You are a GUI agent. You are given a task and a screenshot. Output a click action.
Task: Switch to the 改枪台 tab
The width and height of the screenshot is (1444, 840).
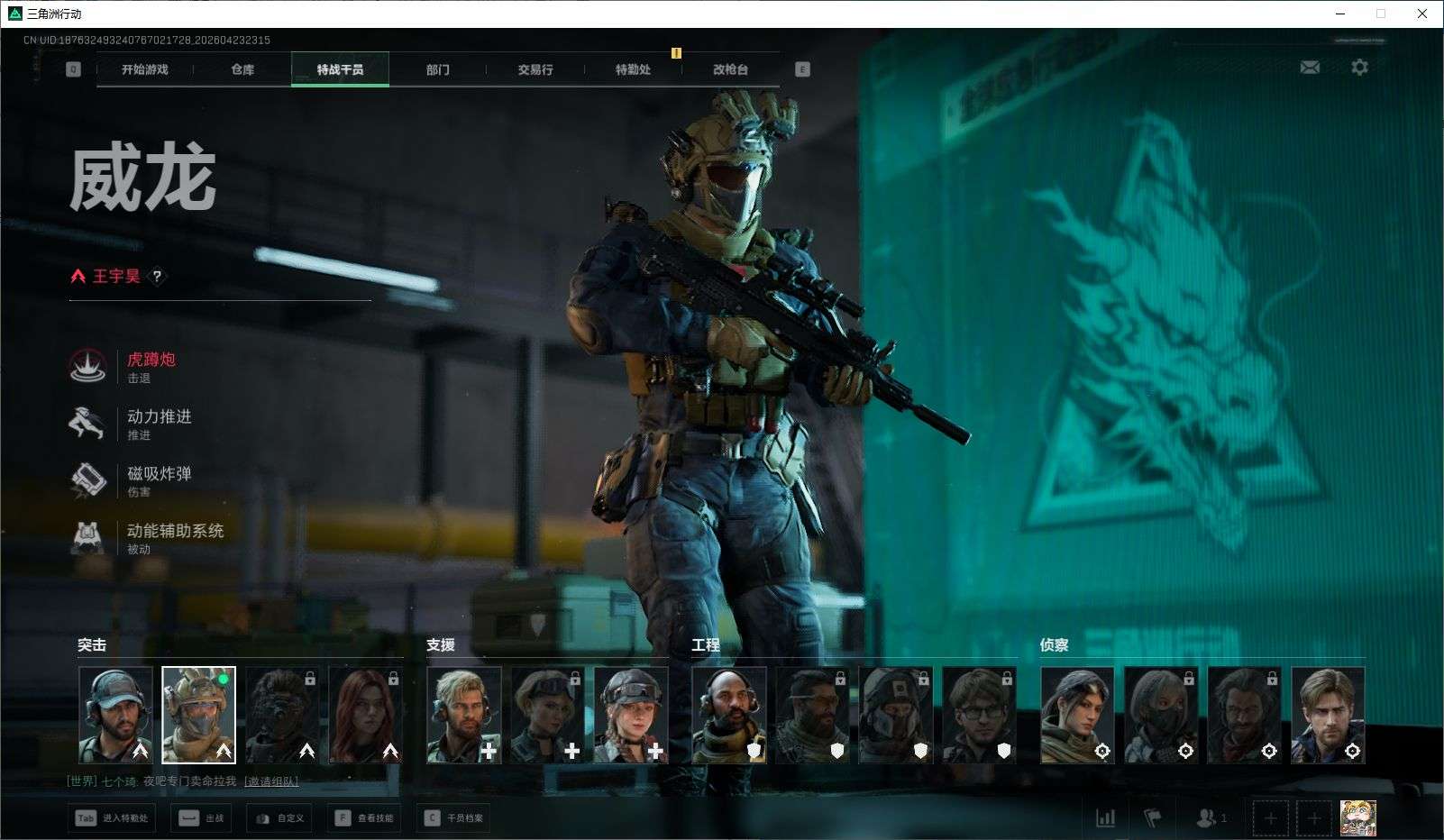click(730, 69)
